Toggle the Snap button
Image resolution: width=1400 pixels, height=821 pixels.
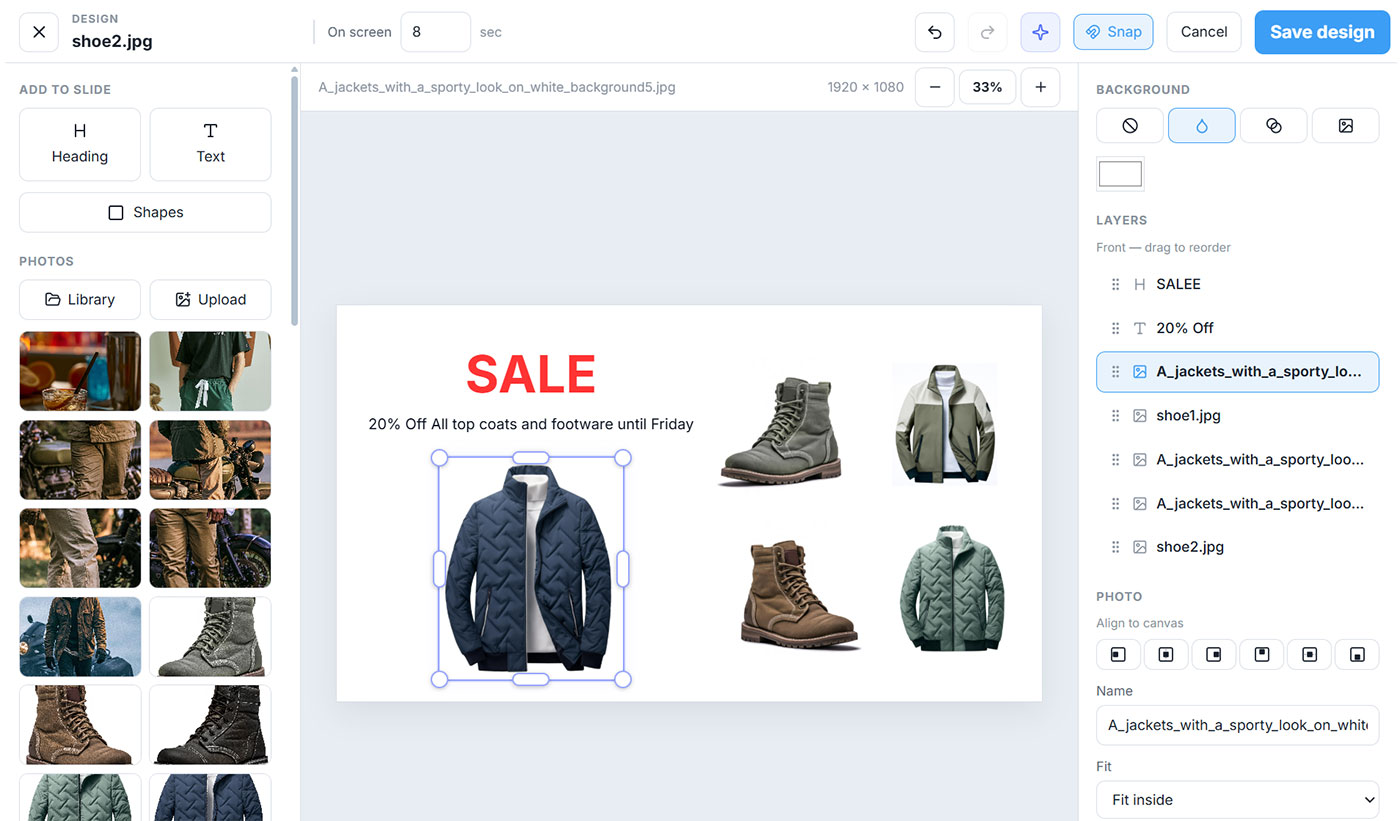(x=1113, y=32)
